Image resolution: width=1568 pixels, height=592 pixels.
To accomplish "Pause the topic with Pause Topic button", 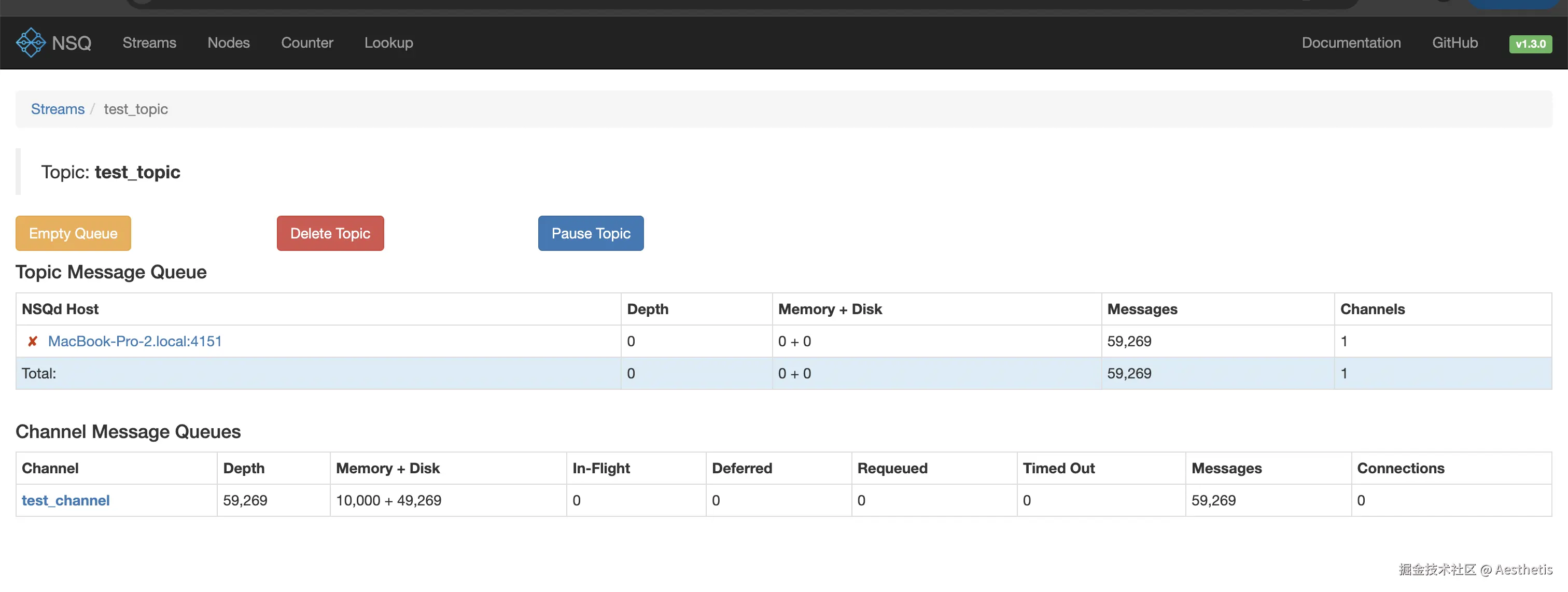I will pos(591,233).
